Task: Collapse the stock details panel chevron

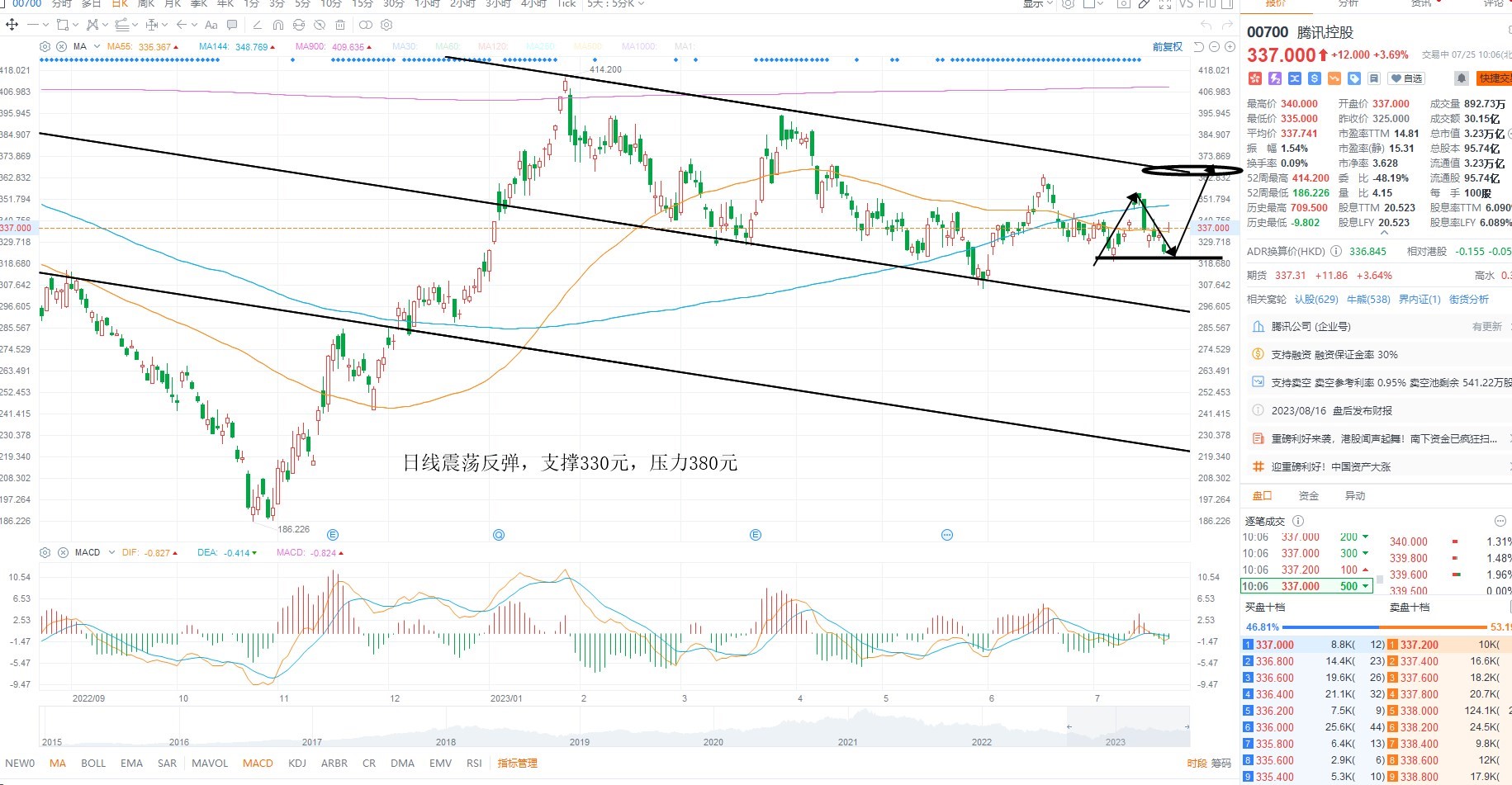Action: [1385, 234]
